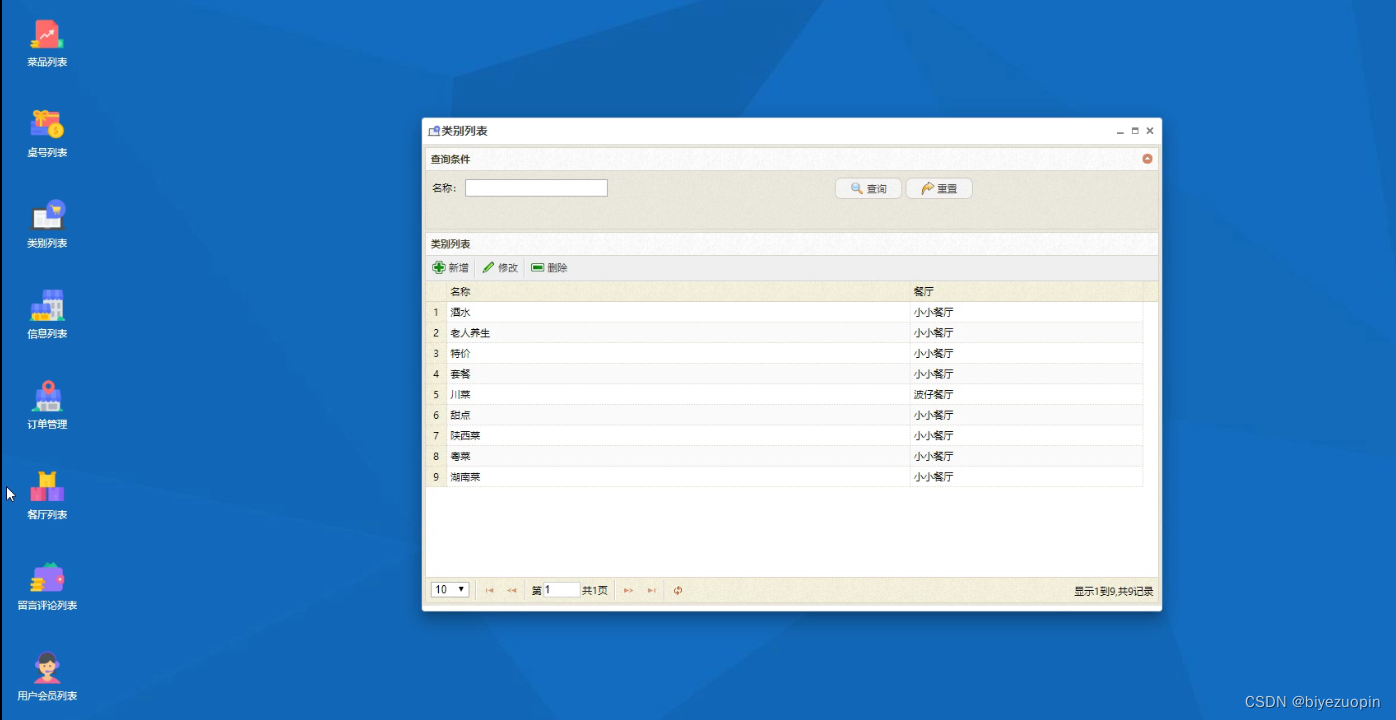
Task: Select the 酒水 row
Action: point(784,312)
